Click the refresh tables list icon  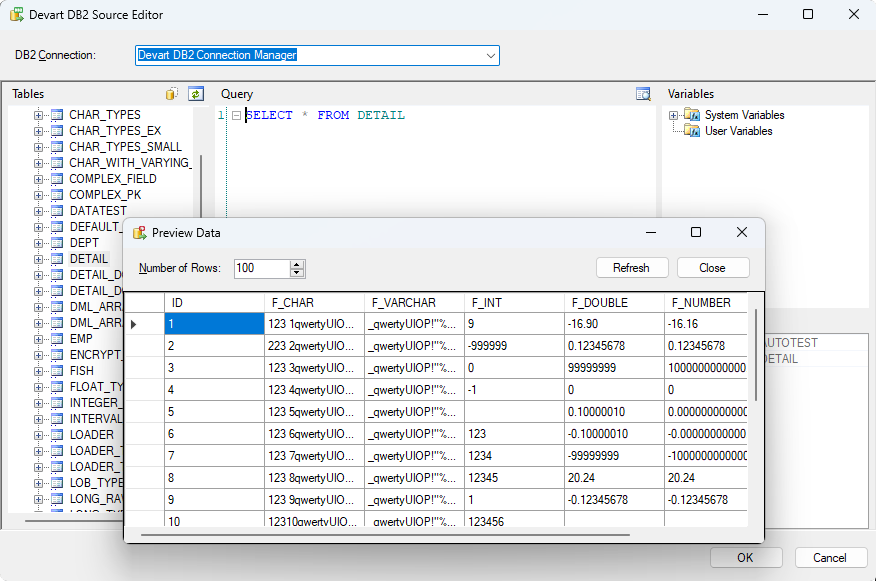point(196,94)
